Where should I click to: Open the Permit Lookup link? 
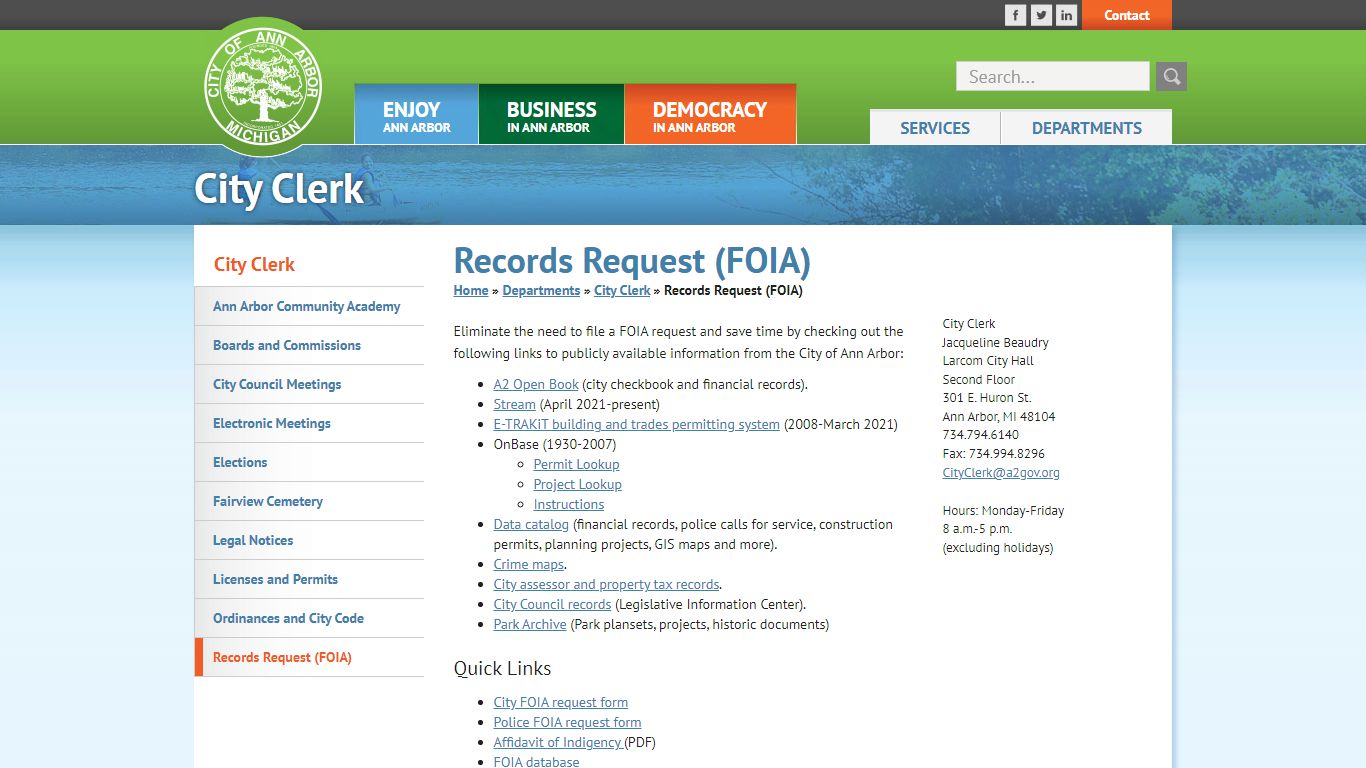[x=576, y=464]
